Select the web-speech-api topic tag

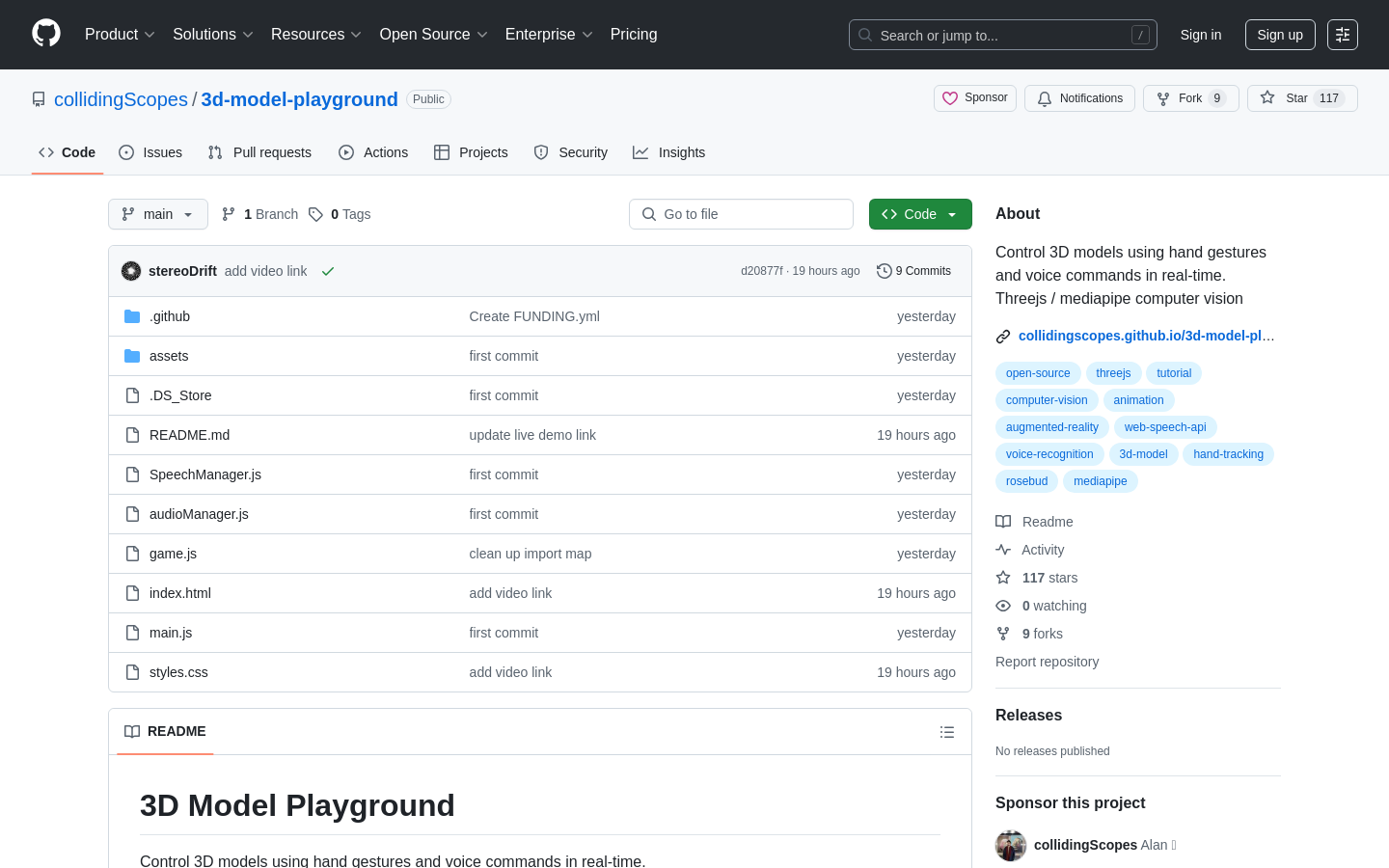1165,427
